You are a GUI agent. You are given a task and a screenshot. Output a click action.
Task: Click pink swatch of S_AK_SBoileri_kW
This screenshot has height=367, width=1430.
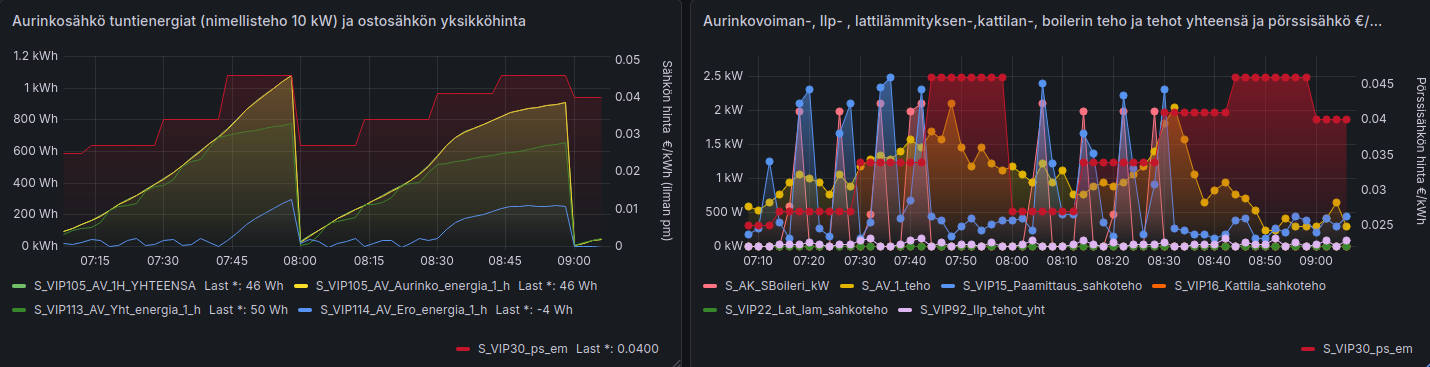pyautogui.click(x=711, y=286)
